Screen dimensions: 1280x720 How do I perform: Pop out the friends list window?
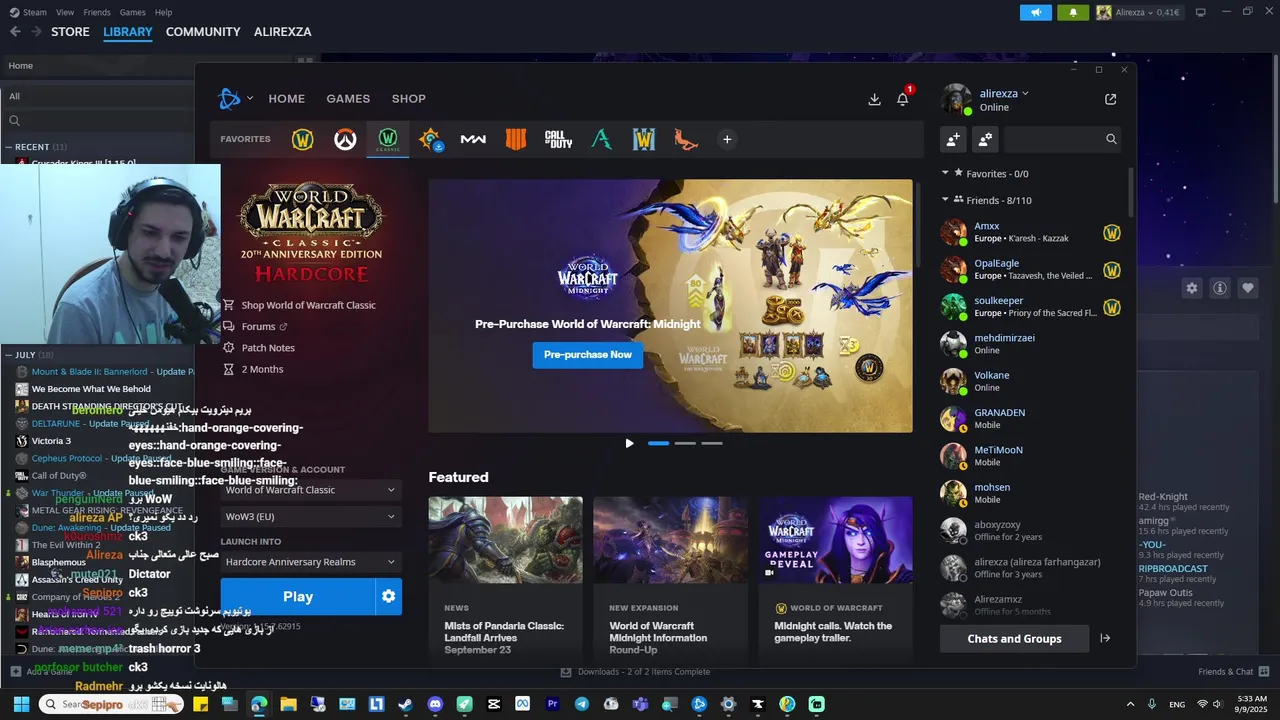[x=1110, y=99]
